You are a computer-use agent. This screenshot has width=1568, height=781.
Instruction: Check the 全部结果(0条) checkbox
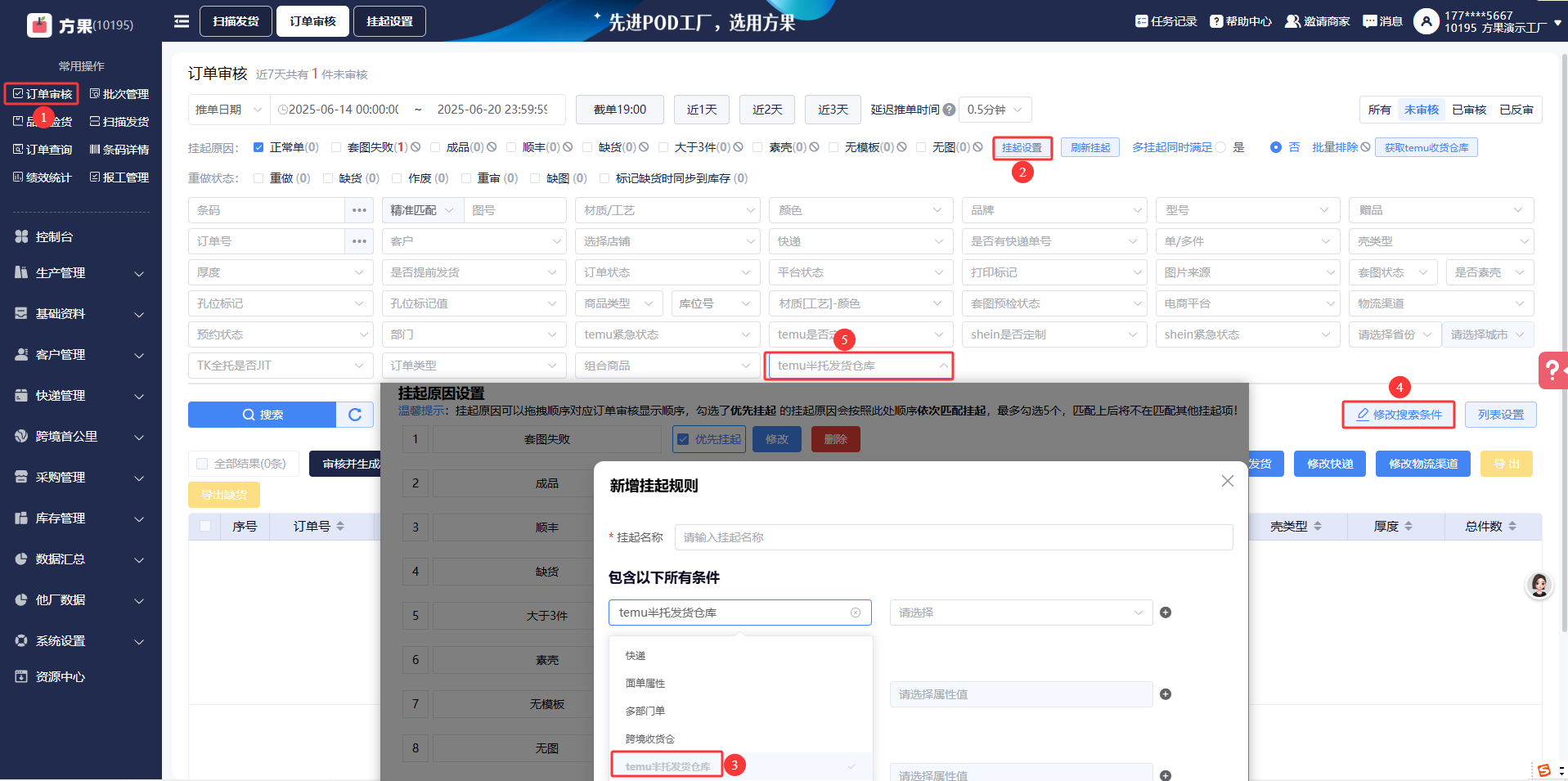(x=202, y=464)
